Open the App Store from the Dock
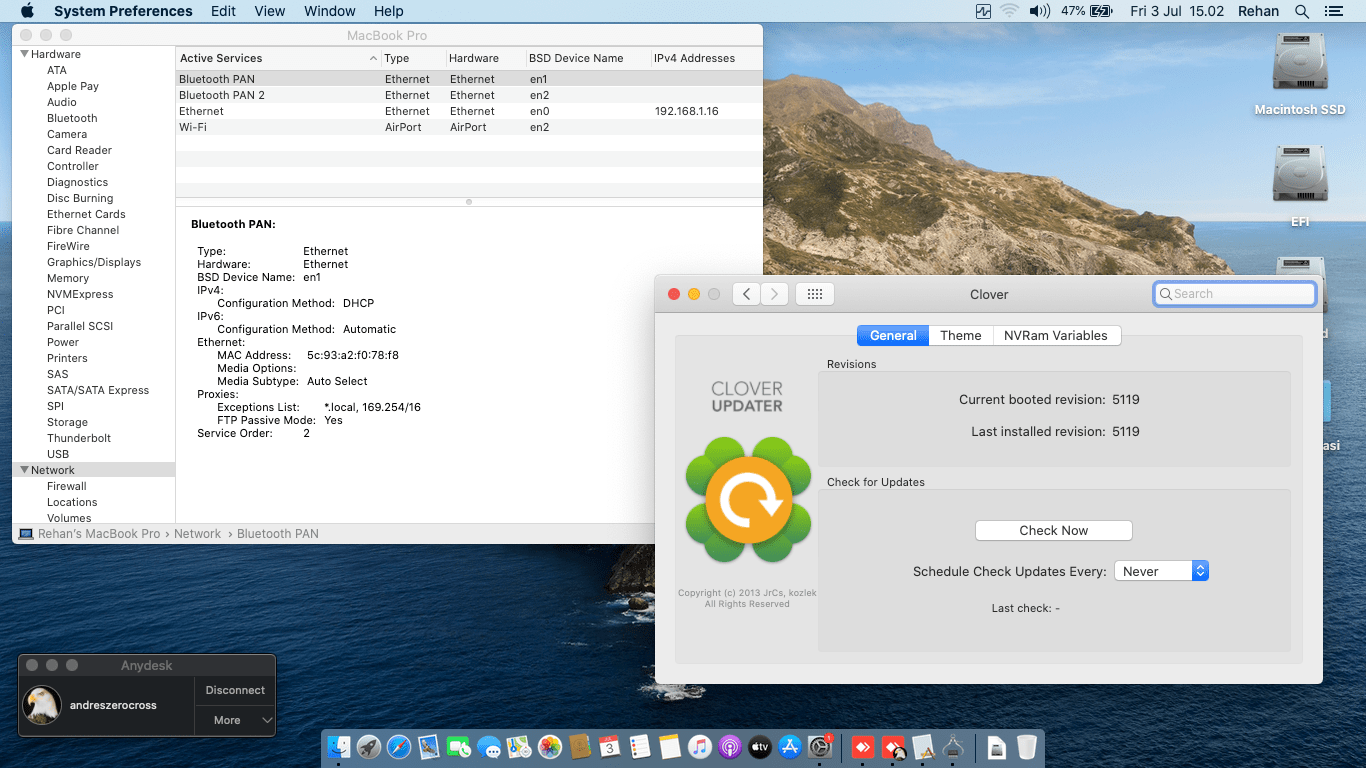Viewport: 1366px width, 768px height. (790, 747)
